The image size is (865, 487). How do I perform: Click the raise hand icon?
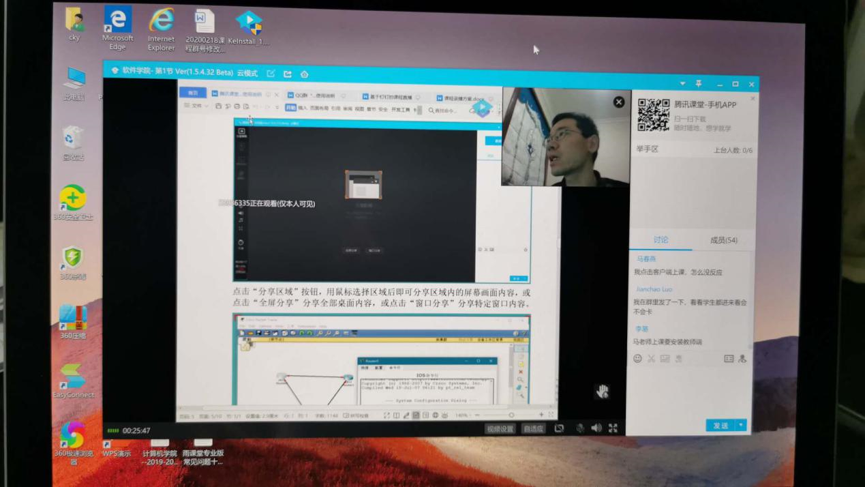[602, 391]
